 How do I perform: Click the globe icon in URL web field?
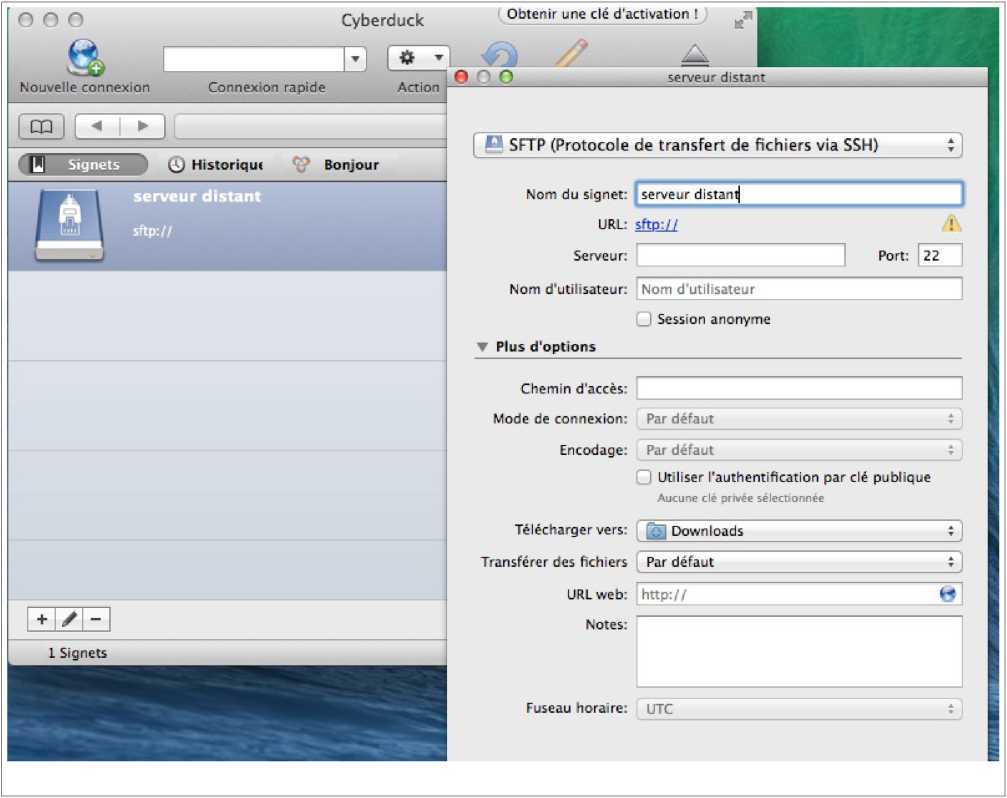point(948,594)
